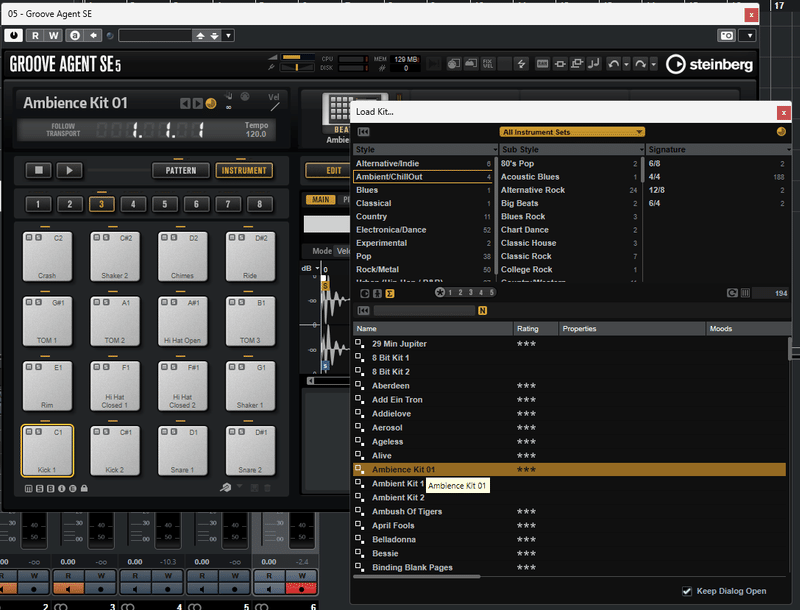Load the previous kit with the left arrow
The width and height of the screenshot is (800, 610).
(x=185, y=104)
